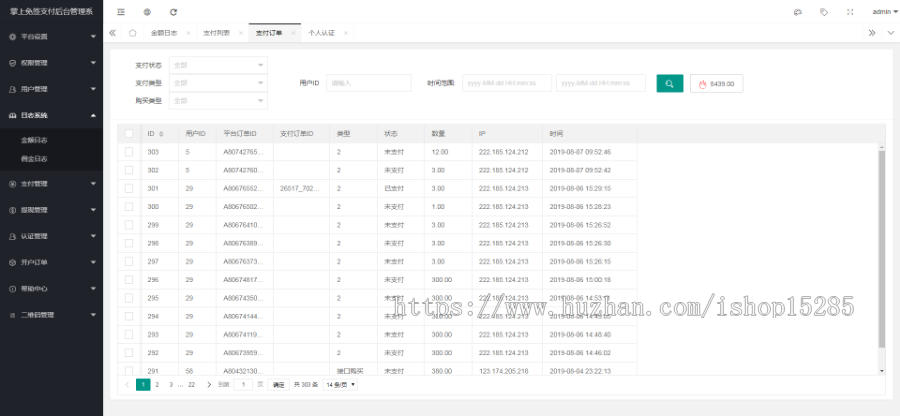This screenshot has width=900, height=416.
Task: Collapse the sidebar with the menu-fold icon
Action: pyautogui.click(x=121, y=11)
